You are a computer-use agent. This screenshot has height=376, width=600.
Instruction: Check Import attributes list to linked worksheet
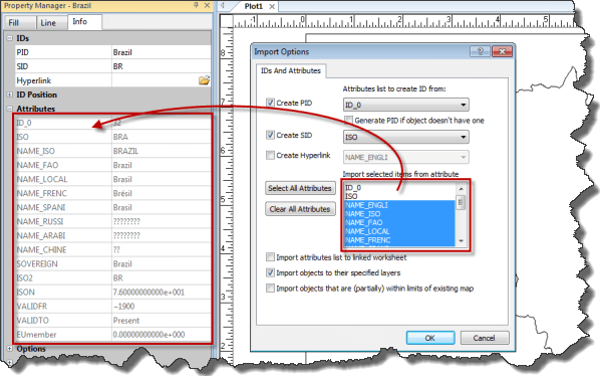tap(270, 257)
